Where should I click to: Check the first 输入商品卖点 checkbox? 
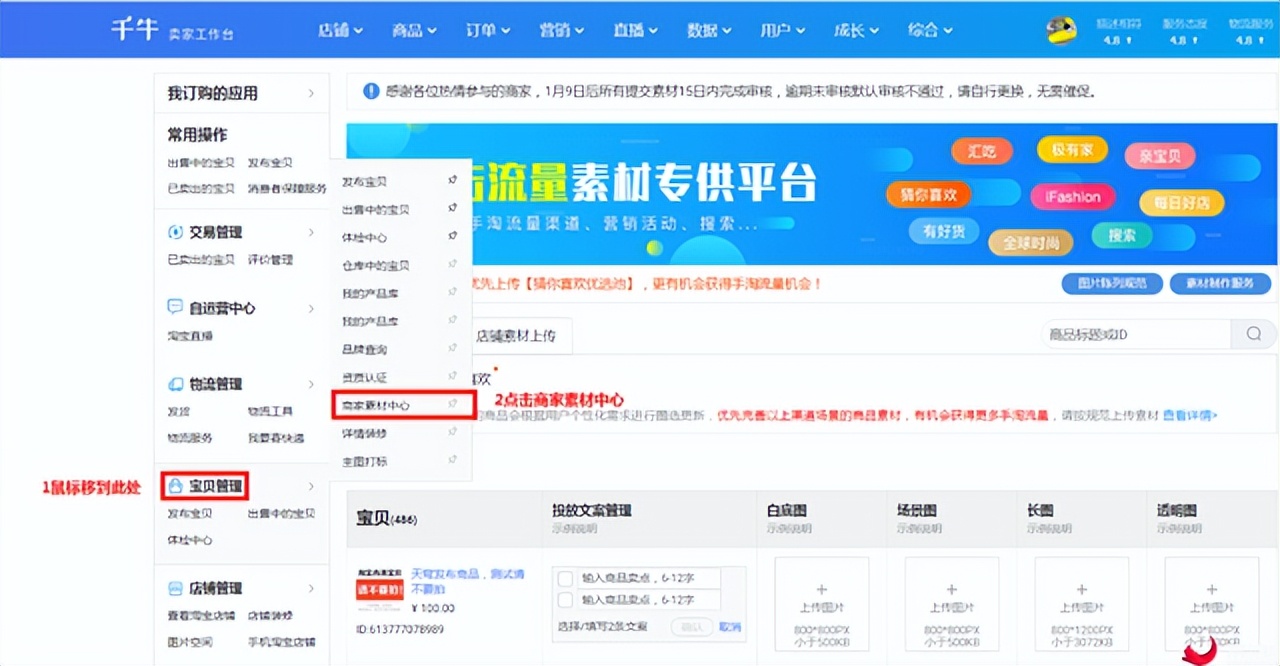pos(566,578)
